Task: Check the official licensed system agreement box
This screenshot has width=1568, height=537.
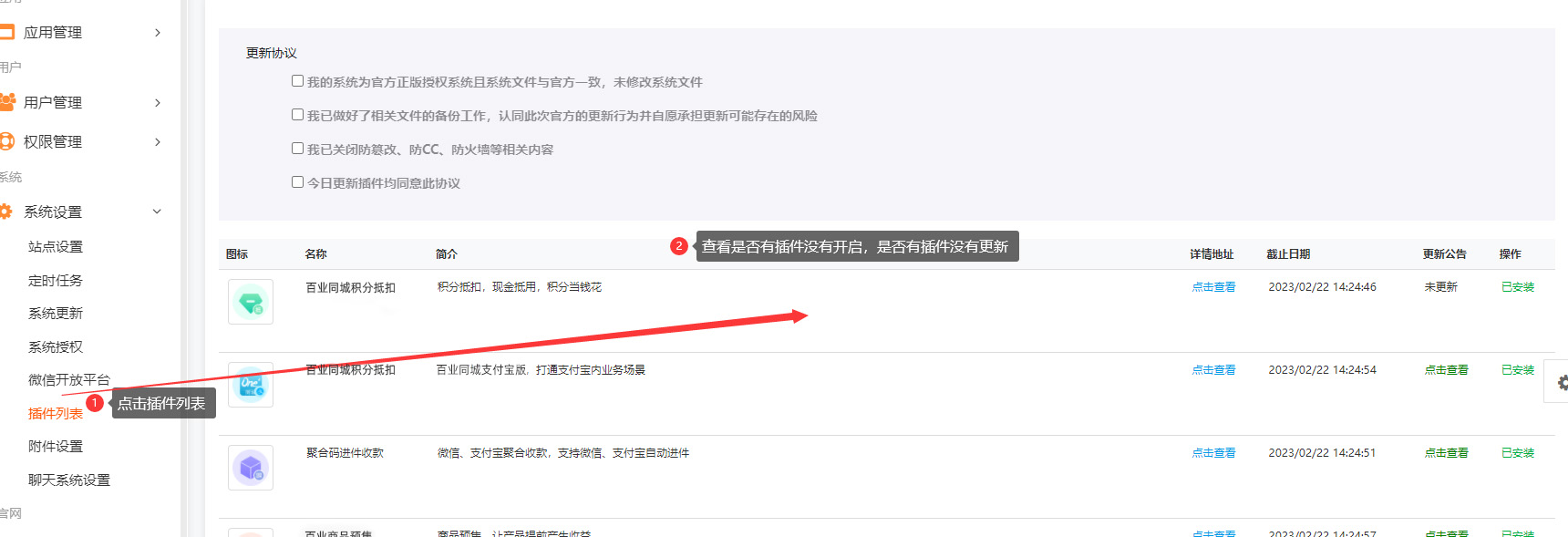Action: click(297, 81)
